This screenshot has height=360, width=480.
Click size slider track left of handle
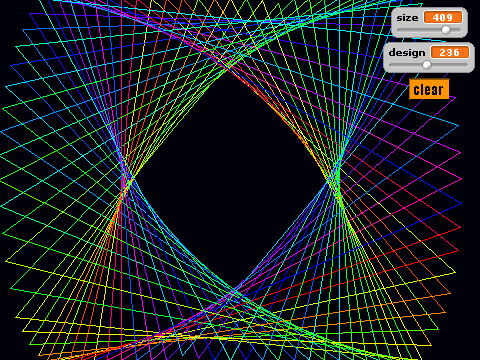pyautogui.click(x=419, y=30)
